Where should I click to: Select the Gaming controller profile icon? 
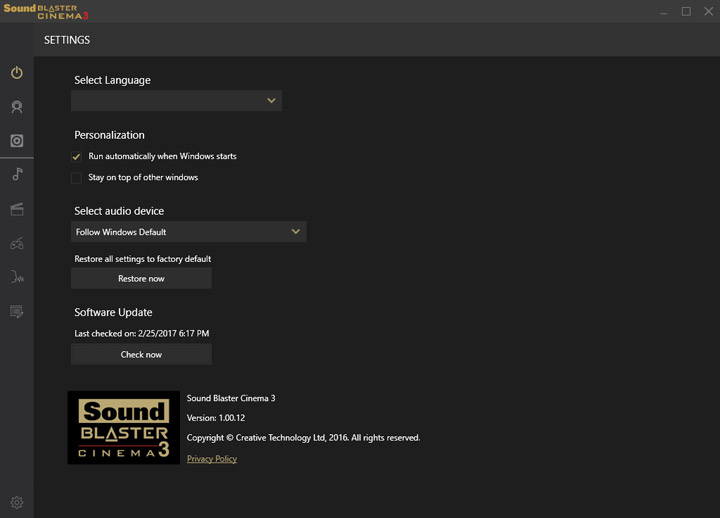(17, 243)
